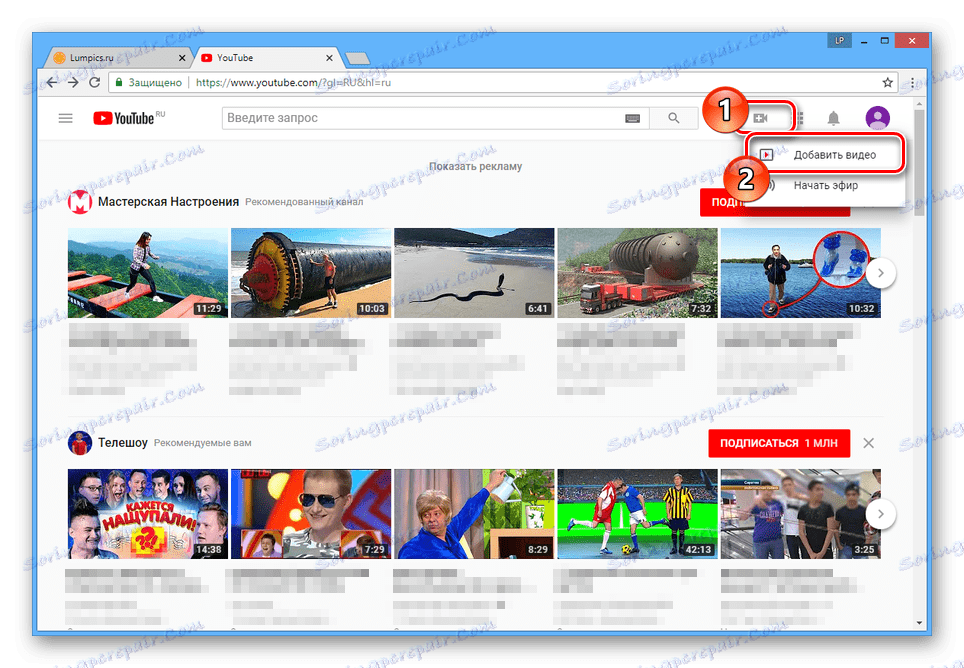964x668 pixels.
Task: Go back with browser back arrow
Action: [x=52, y=82]
